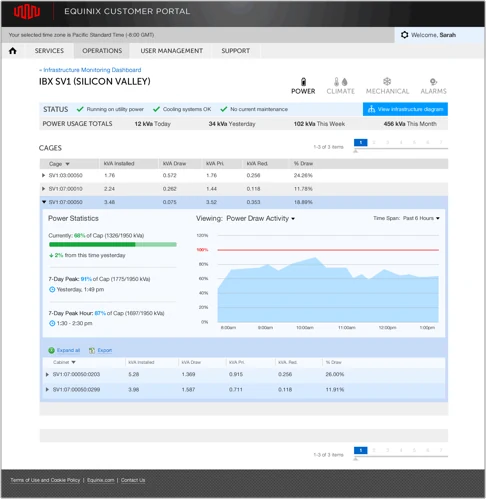The width and height of the screenshot is (486, 499).
Task: Click the 26.00% cabinet draw value
Action: click(335, 374)
